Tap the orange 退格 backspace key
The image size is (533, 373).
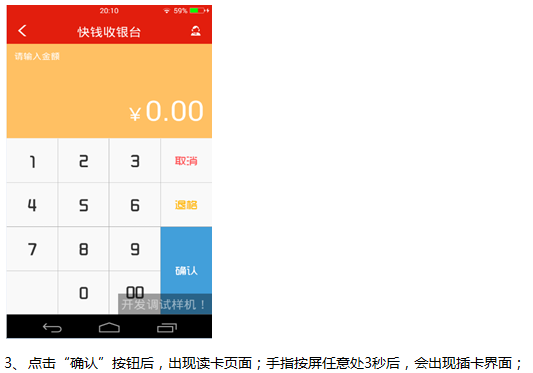coord(186,205)
